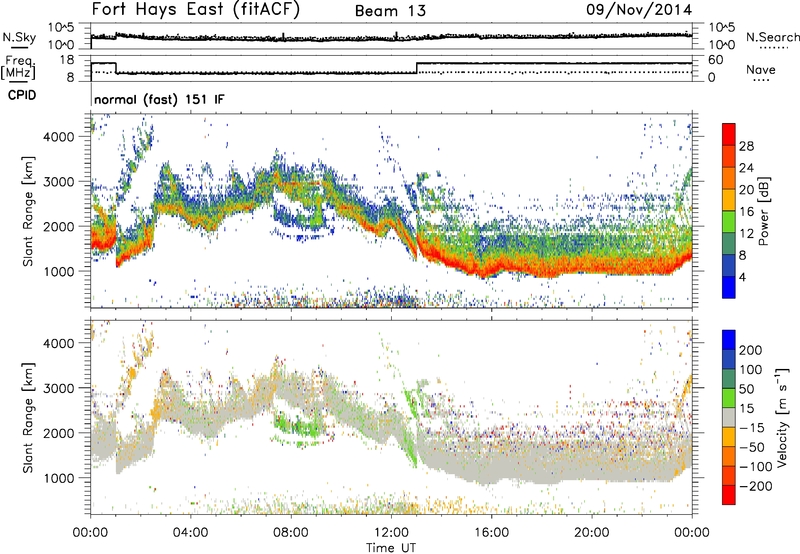Click frequency step-up line at 13:00

(417, 68)
